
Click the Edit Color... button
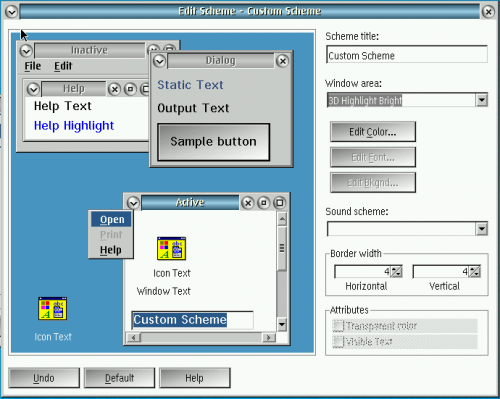[373, 132]
